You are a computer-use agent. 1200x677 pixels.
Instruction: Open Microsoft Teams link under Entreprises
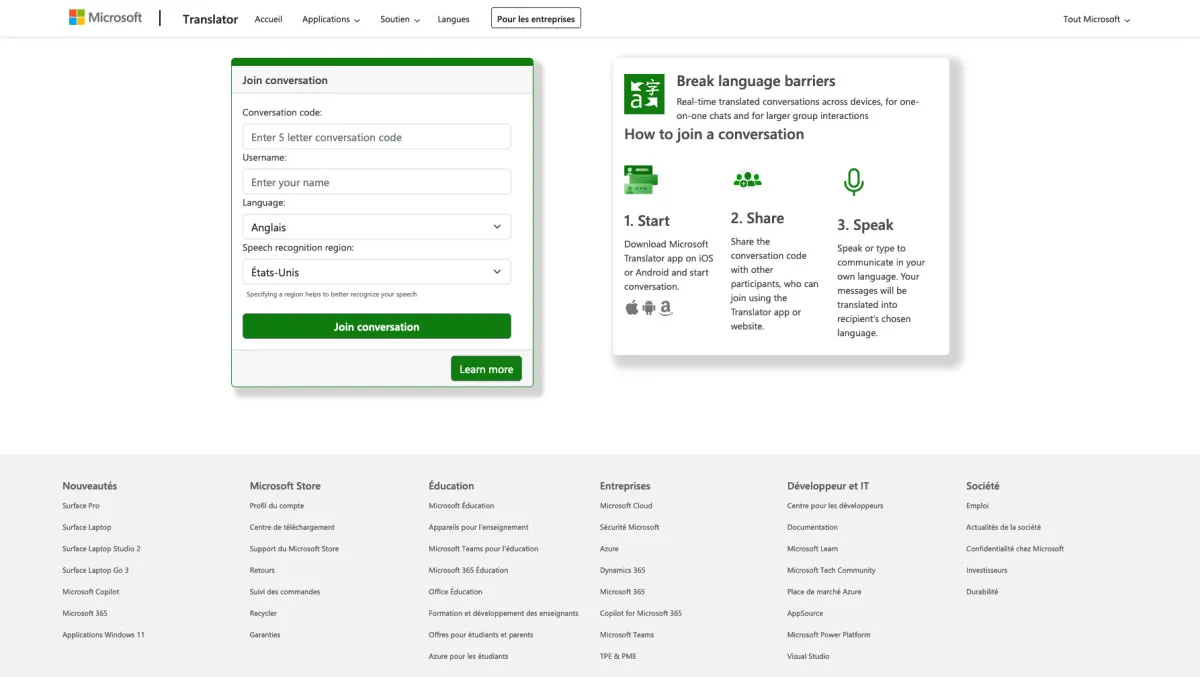(627, 635)
